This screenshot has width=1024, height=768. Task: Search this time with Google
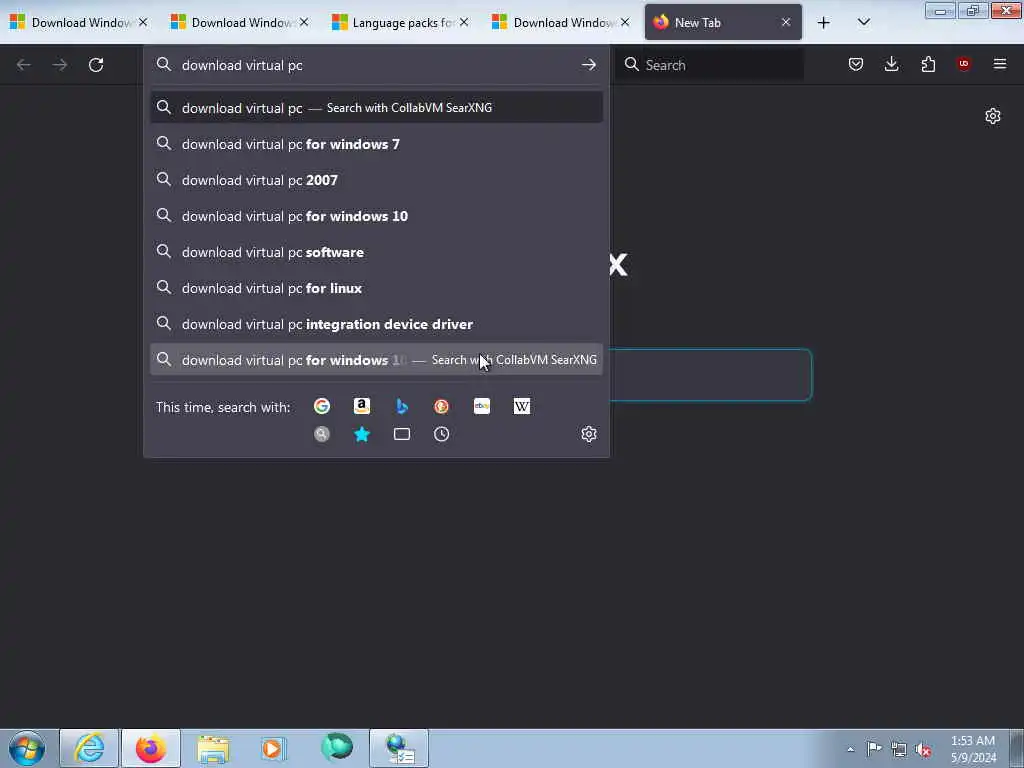(x=322, y=406)
